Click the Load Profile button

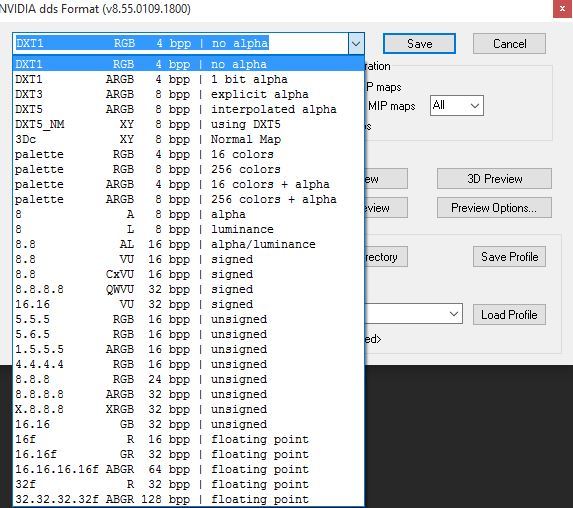[509, 315]
